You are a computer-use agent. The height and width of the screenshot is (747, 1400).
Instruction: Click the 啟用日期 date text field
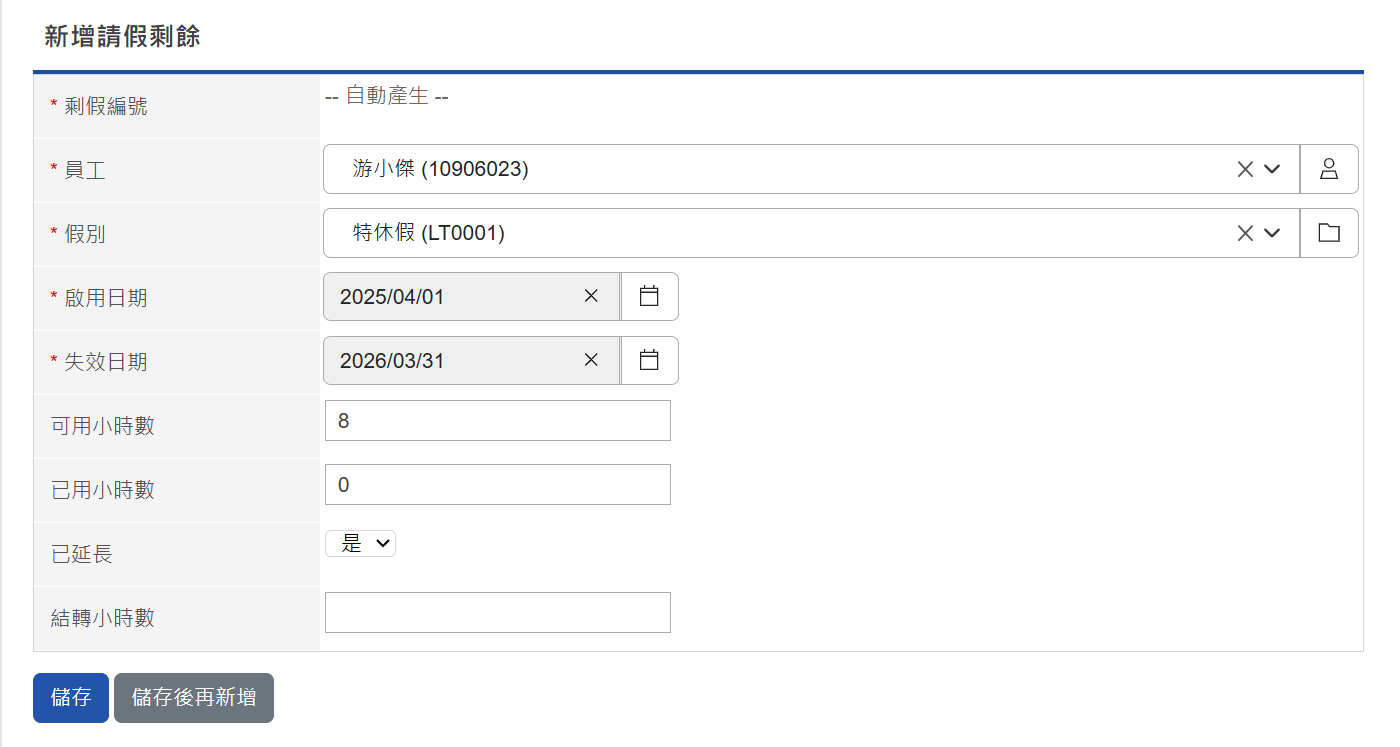click(450, 296)
